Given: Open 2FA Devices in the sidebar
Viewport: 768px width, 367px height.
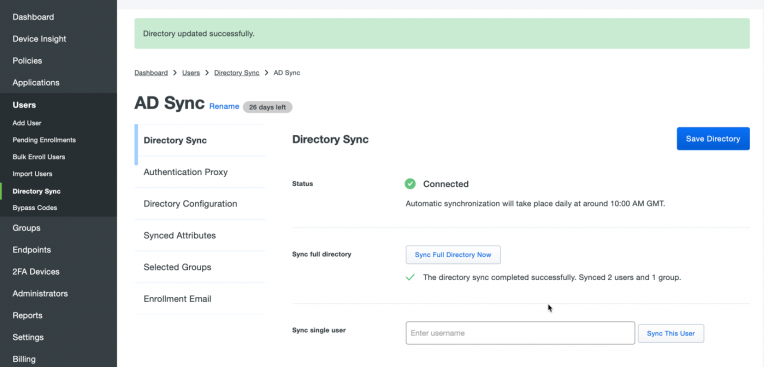Looking at the screenshot, I should tap(36, 271).
